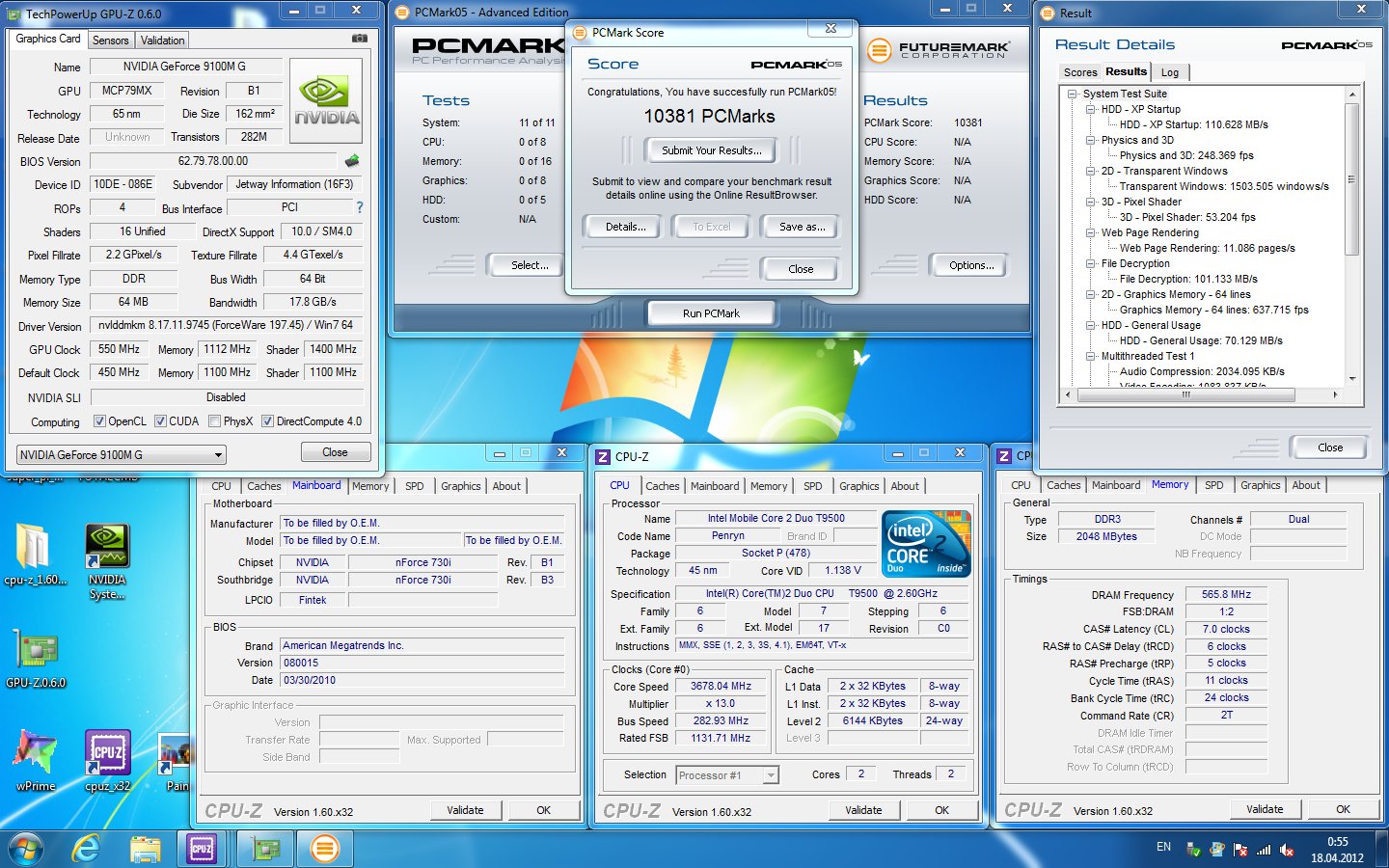Viewport: 1389px width, 868px height.
Task: Click the Safely Remove Hardware tray icon
Action: (1193, 850)
